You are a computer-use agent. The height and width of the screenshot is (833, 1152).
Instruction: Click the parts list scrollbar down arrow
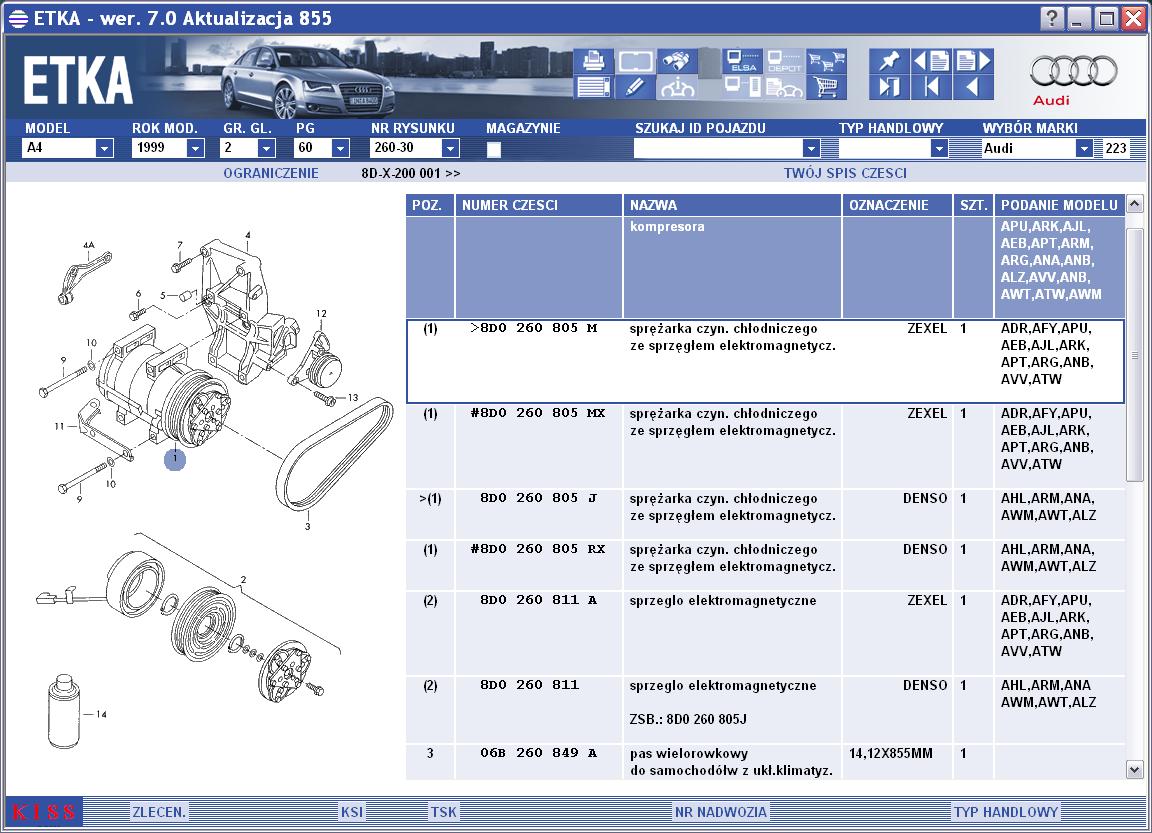pyautogui.click(x=1134, y=770)
